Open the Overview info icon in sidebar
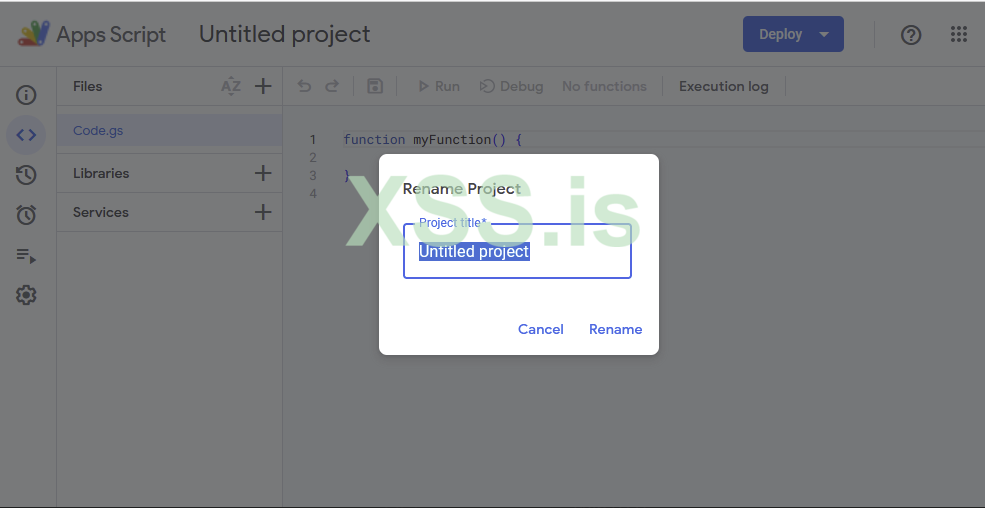 pyautogui.click(x=26, y=95)
